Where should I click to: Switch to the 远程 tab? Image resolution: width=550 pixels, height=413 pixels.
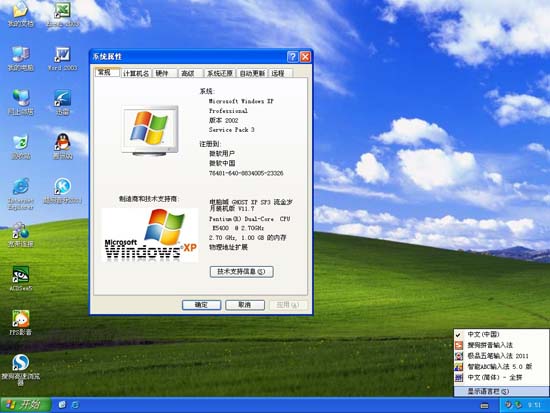point(280,73)
